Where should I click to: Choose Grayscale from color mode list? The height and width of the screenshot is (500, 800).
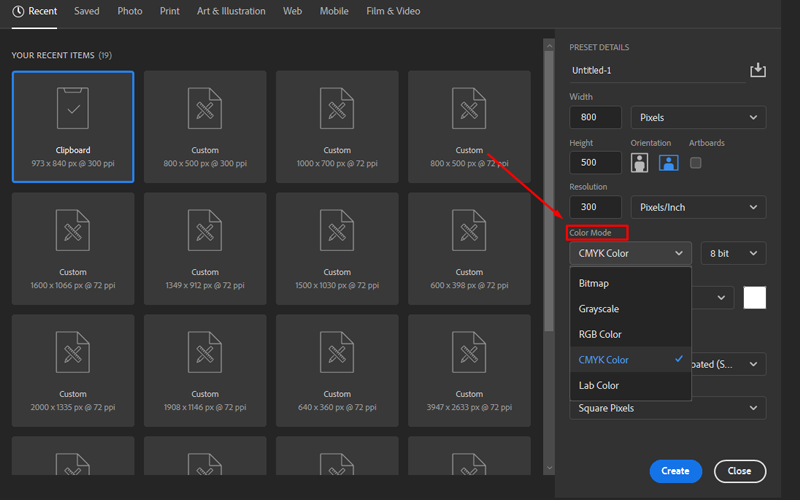(x=630, y=309)
